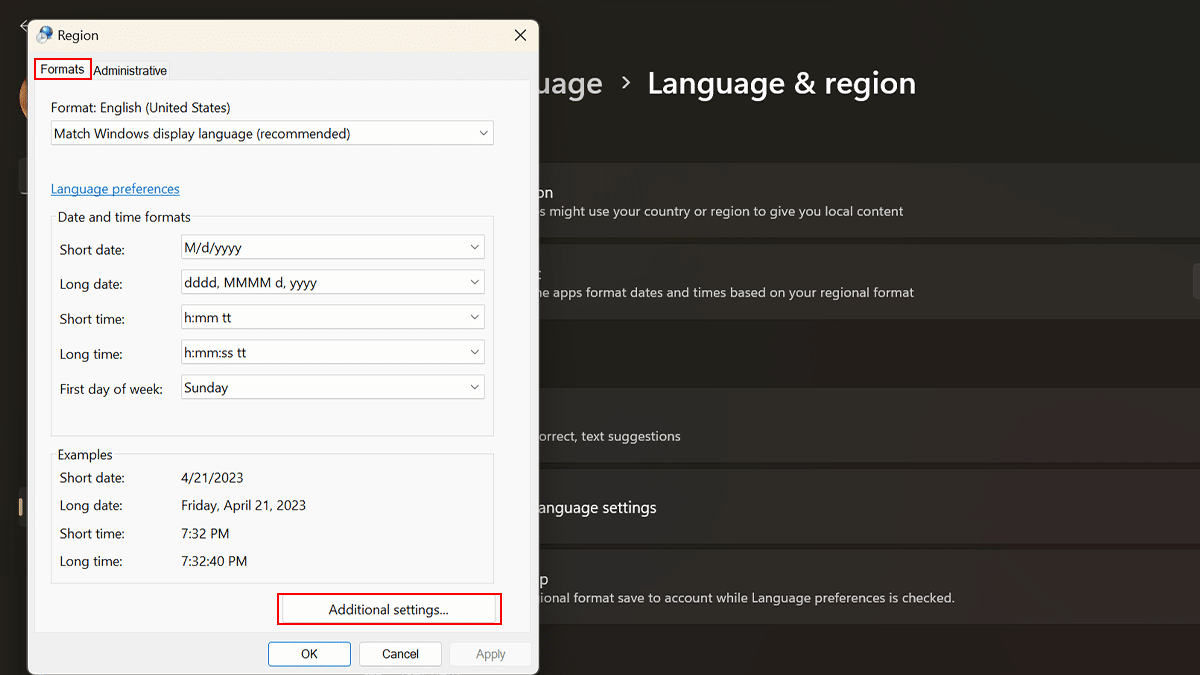Expand the Format language dropdown
The image size is (1200, 675).
click(272, 133)
